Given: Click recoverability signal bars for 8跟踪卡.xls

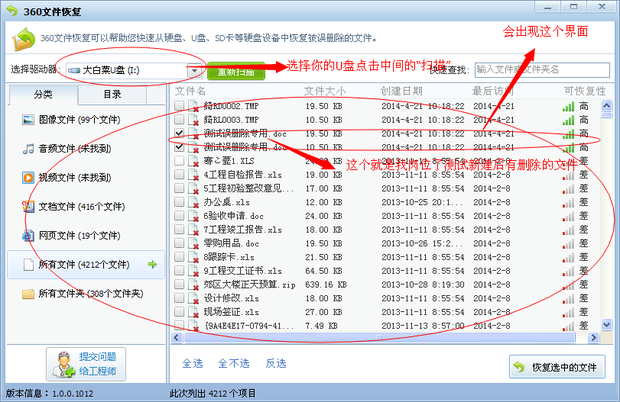Looking at the screenshot, I should coord(568,257).
